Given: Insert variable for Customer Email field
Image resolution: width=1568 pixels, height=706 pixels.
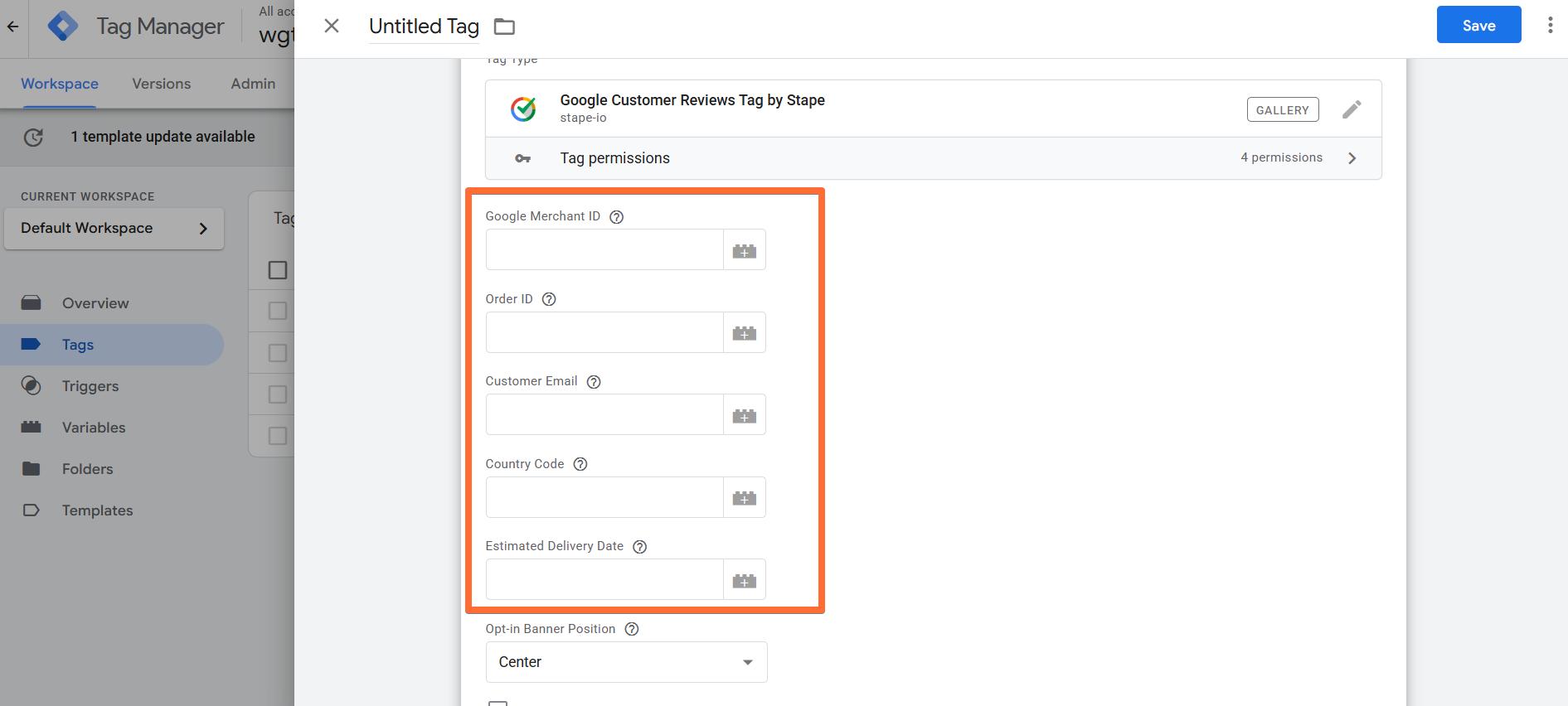Looking at the screenshot, I should coord(745,415).
